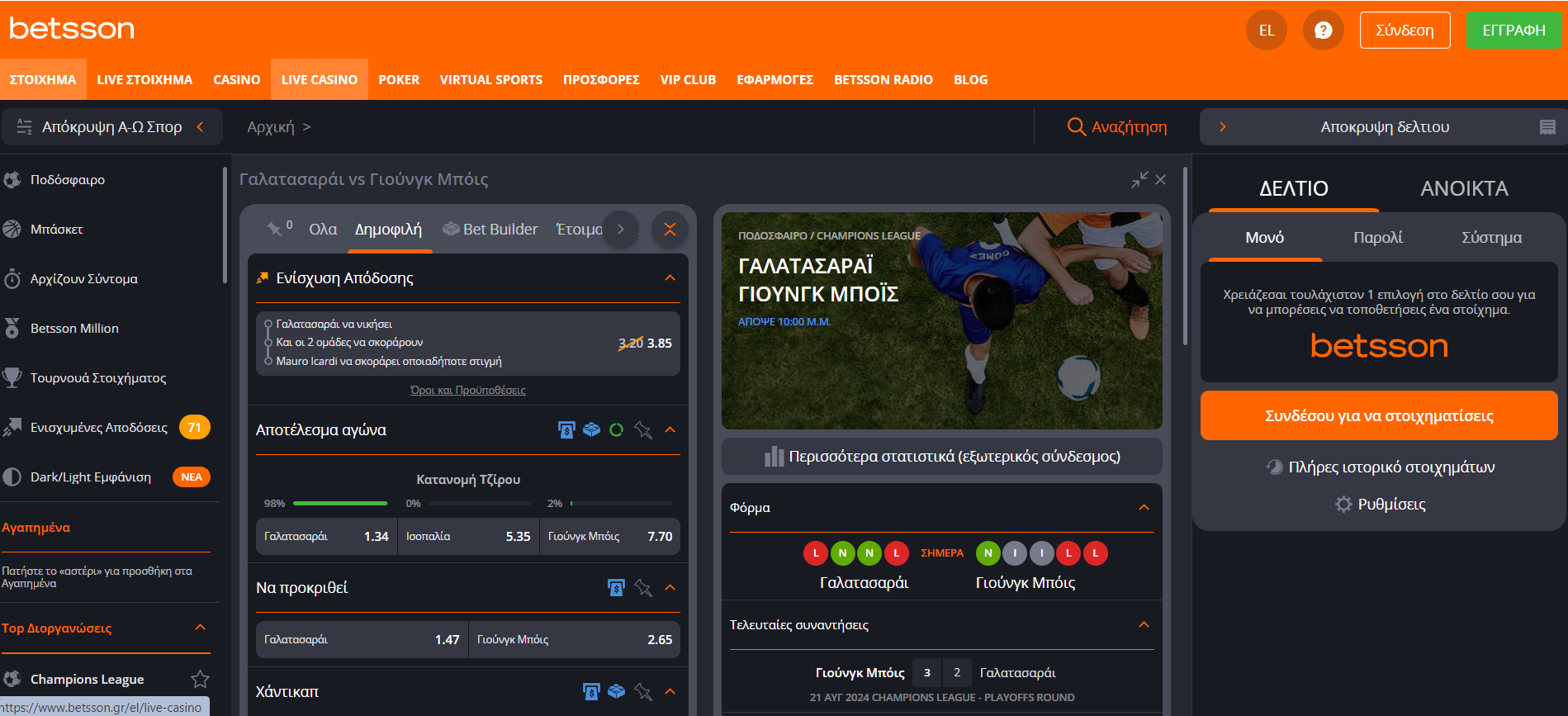Click the Αρχίζουν Σύντομα stopwatch icon
The height and width of the screenshot is (716, 1568).
point(12,278)
